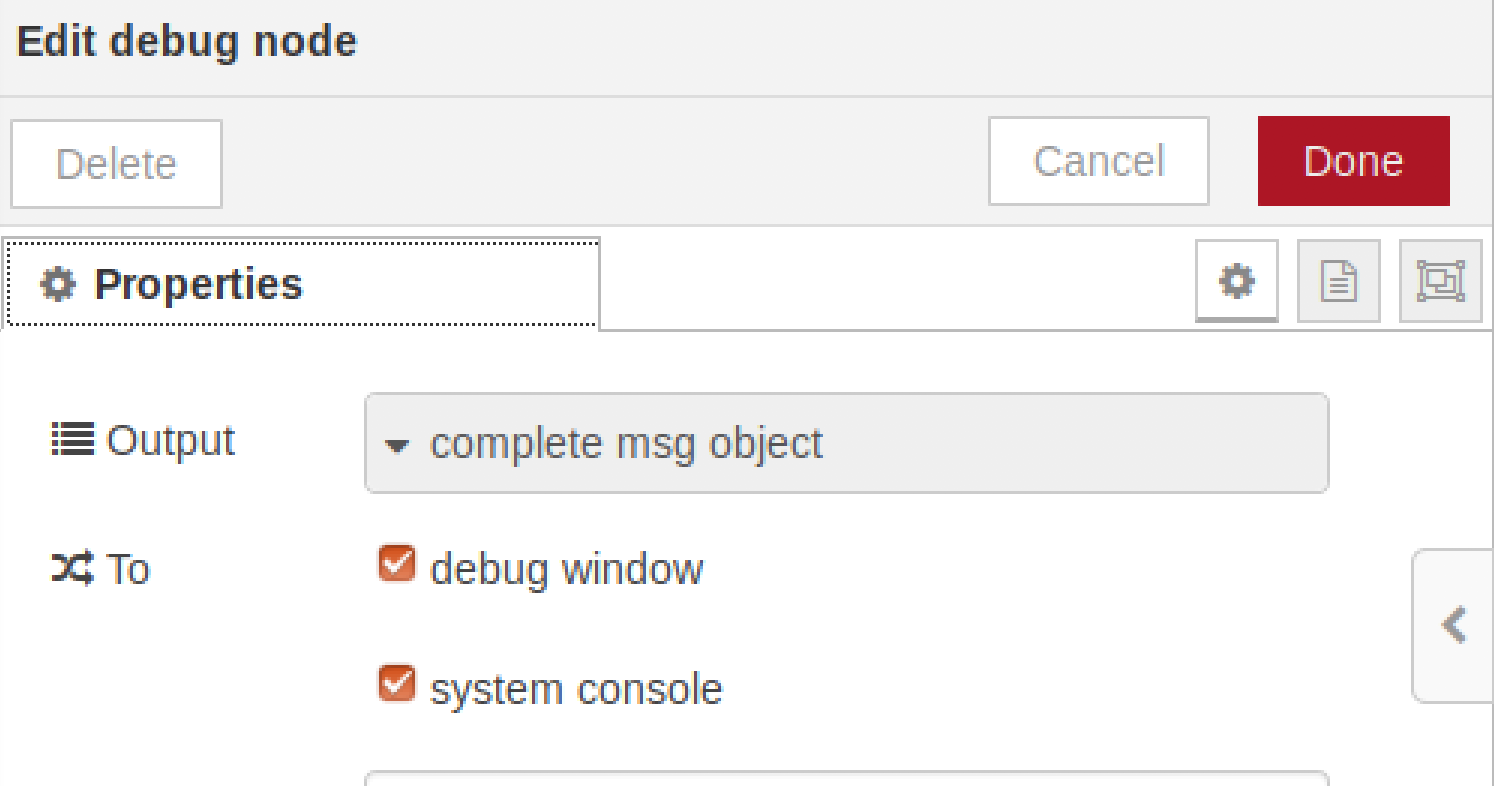
Task: Open the node description document icon
Action: tap(1339, 282)
